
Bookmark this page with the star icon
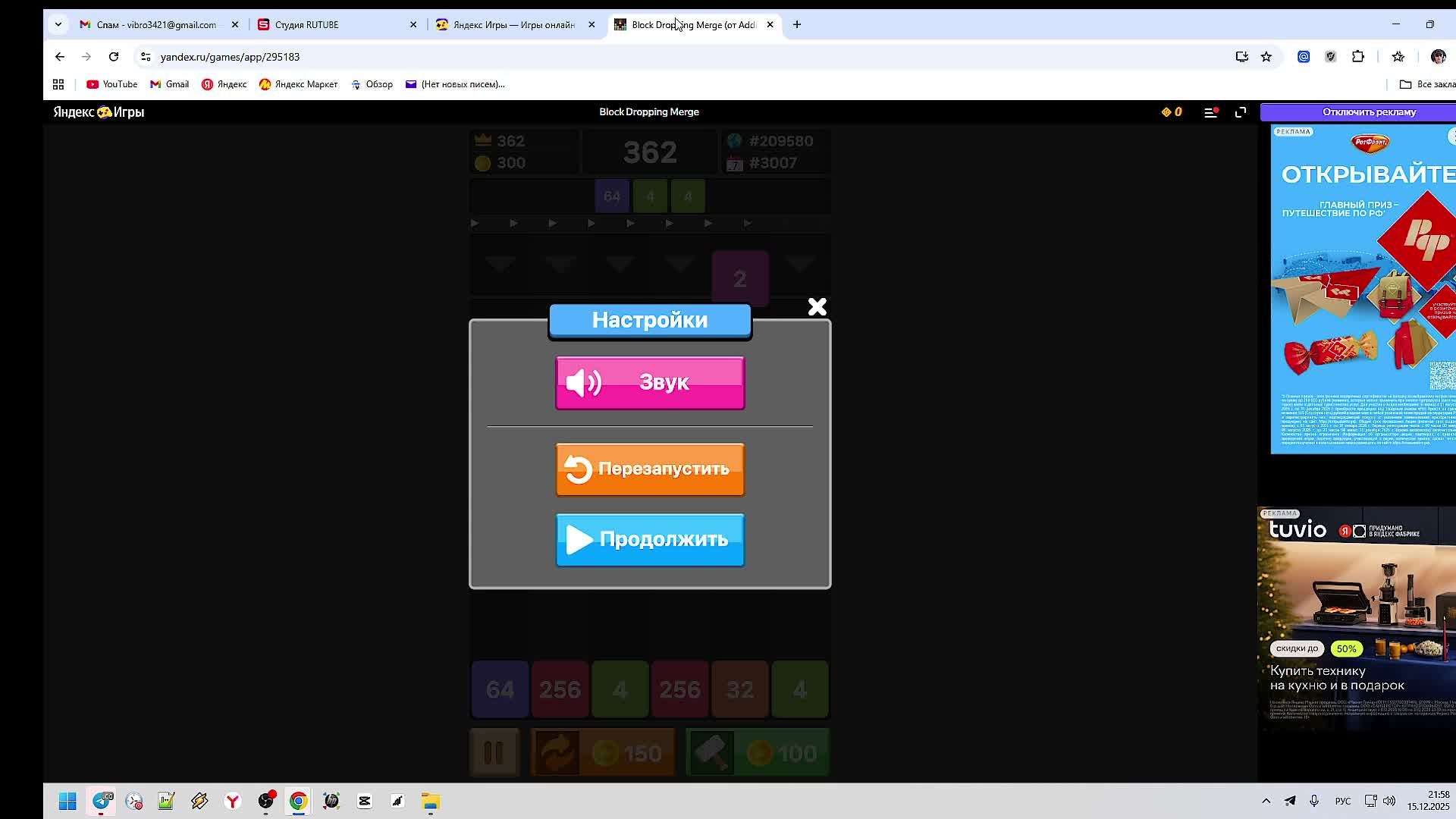click(1266, 57)
